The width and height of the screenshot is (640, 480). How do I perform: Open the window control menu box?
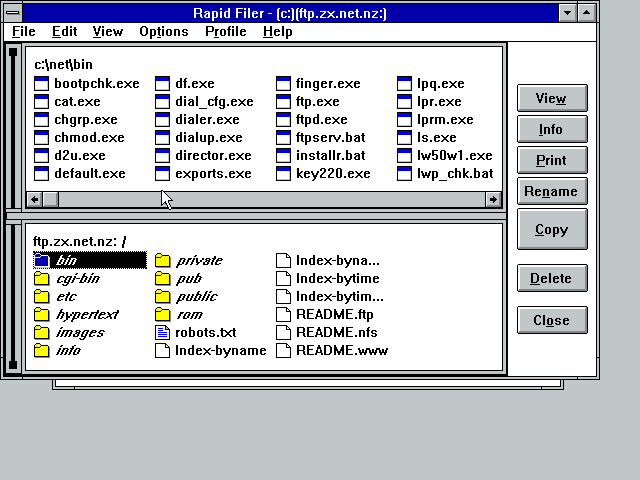(13, 13)
